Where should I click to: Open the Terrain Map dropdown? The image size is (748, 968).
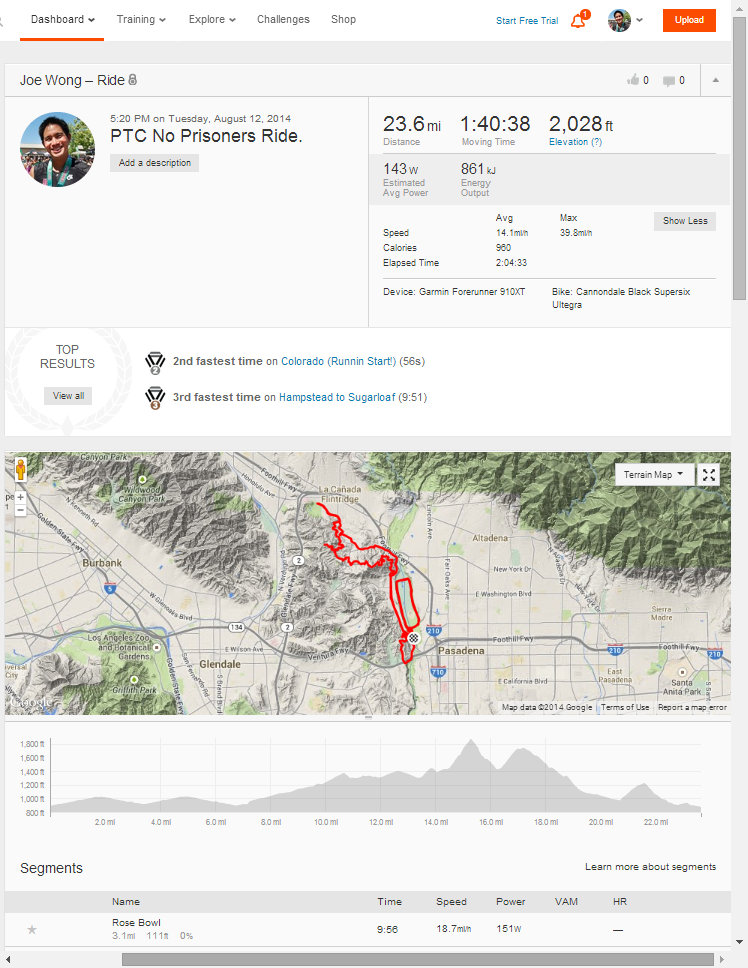pos(655,475)
